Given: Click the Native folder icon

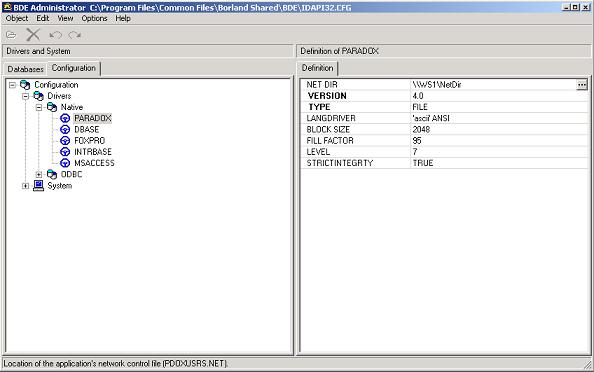Looking at the screenshot, I should click(x=52, y=107).
